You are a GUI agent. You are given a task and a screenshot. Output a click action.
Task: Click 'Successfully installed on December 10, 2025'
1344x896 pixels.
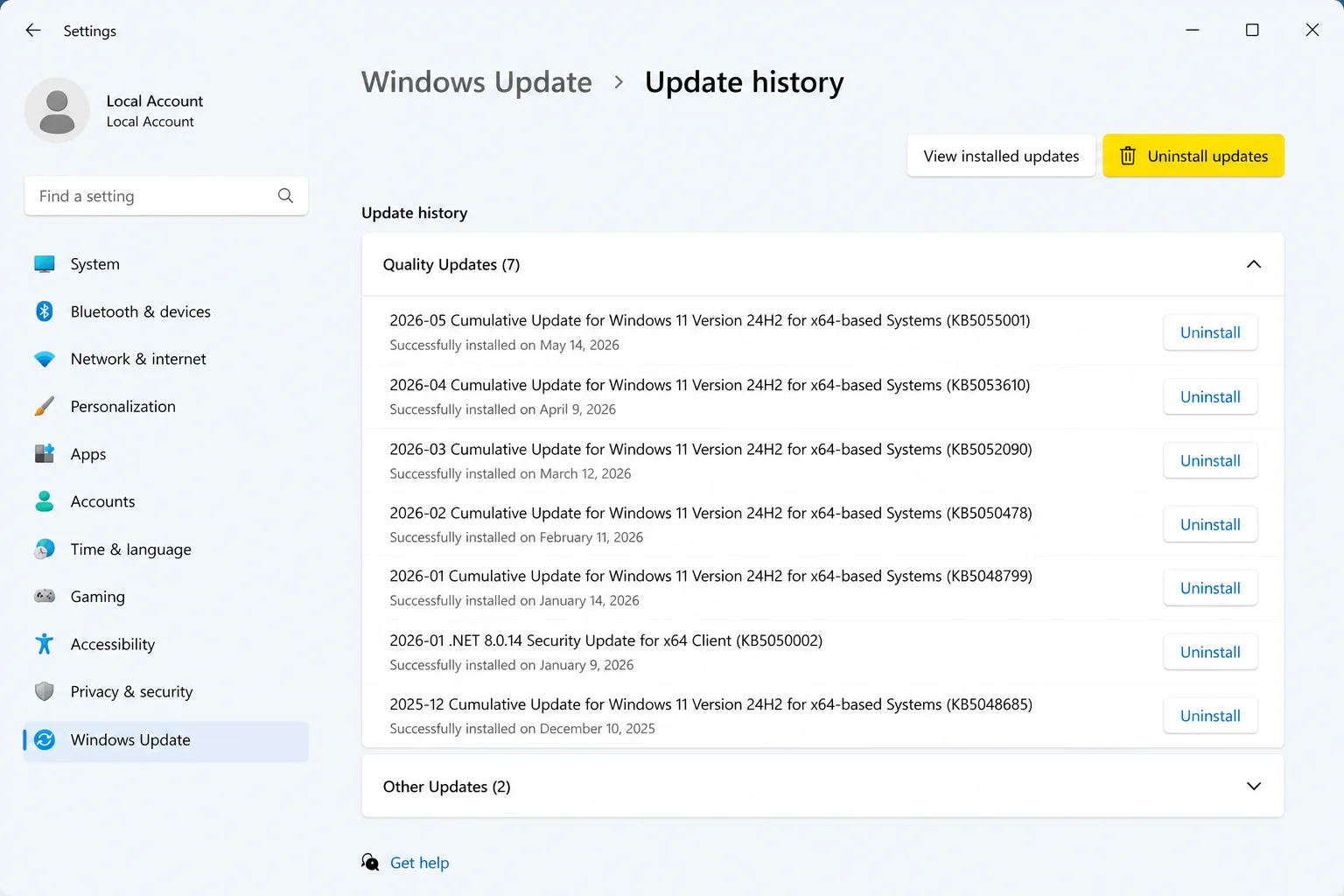coord(522,729)
